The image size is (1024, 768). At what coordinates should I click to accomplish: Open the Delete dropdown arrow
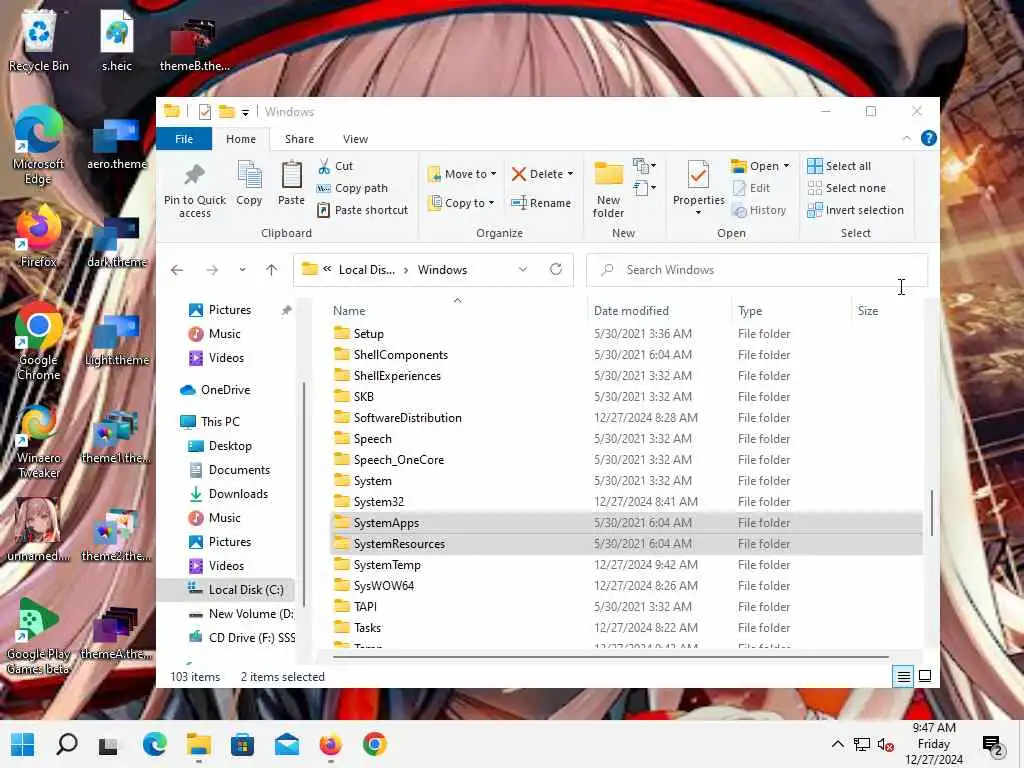click(570, 174)
